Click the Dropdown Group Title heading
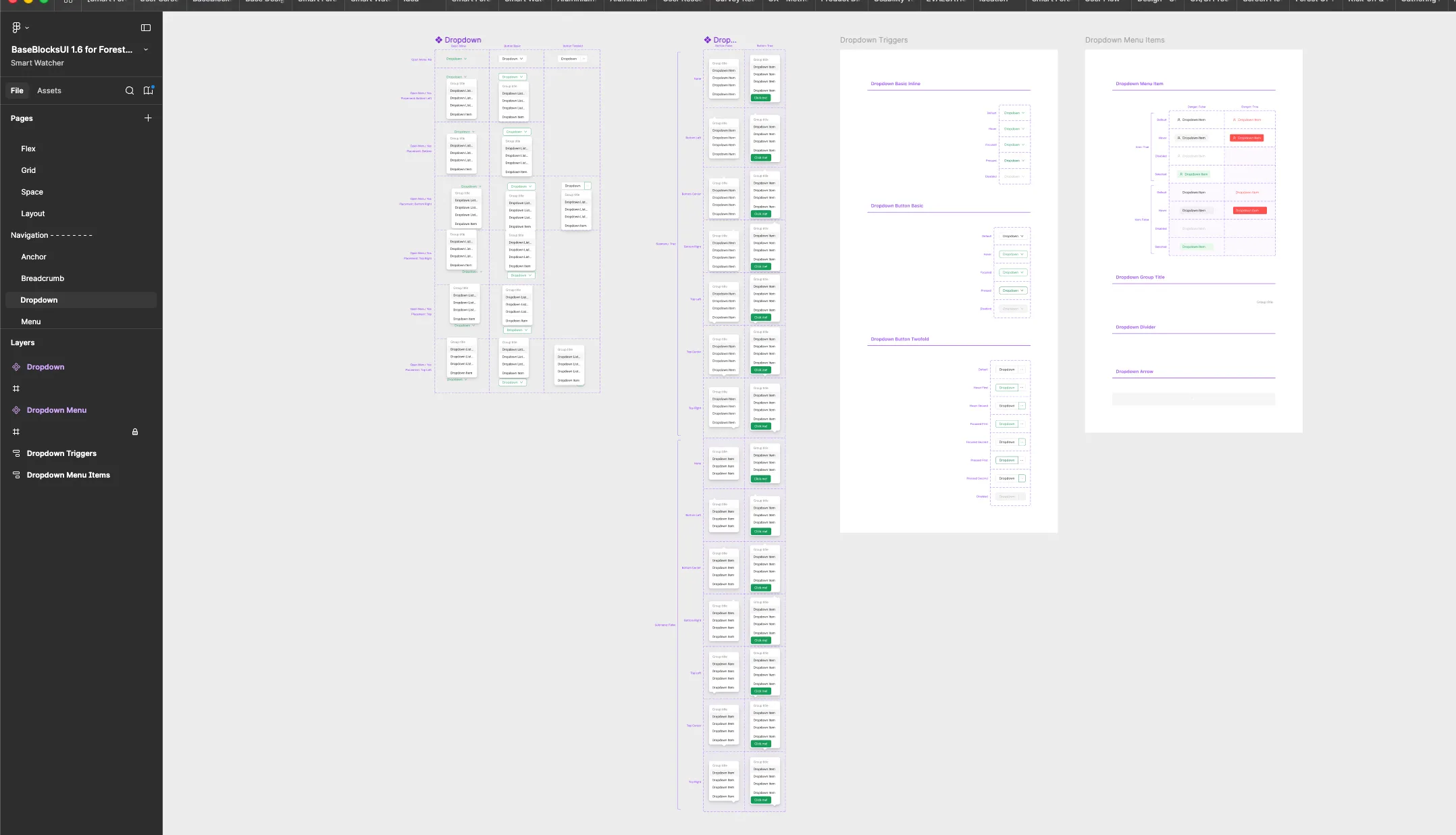Image resolution: width=1456 pixels, height=835 pixels. (x=1140, y=277)
